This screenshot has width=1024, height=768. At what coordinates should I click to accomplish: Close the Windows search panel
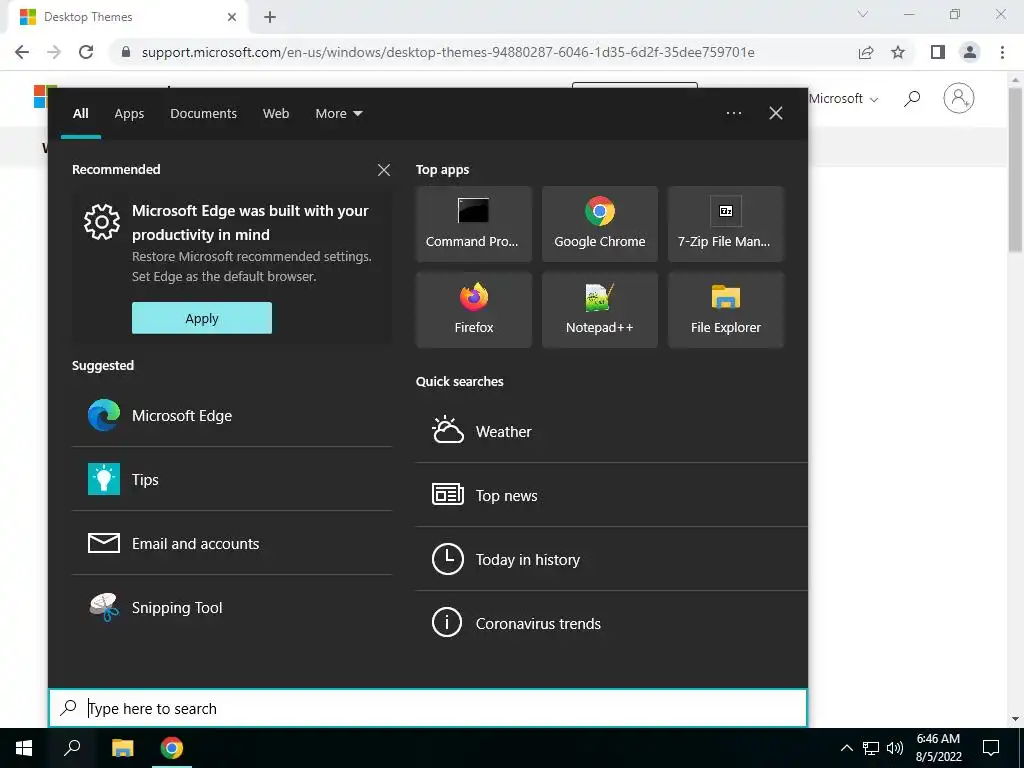pyautogui.click(x=776, y=113)
